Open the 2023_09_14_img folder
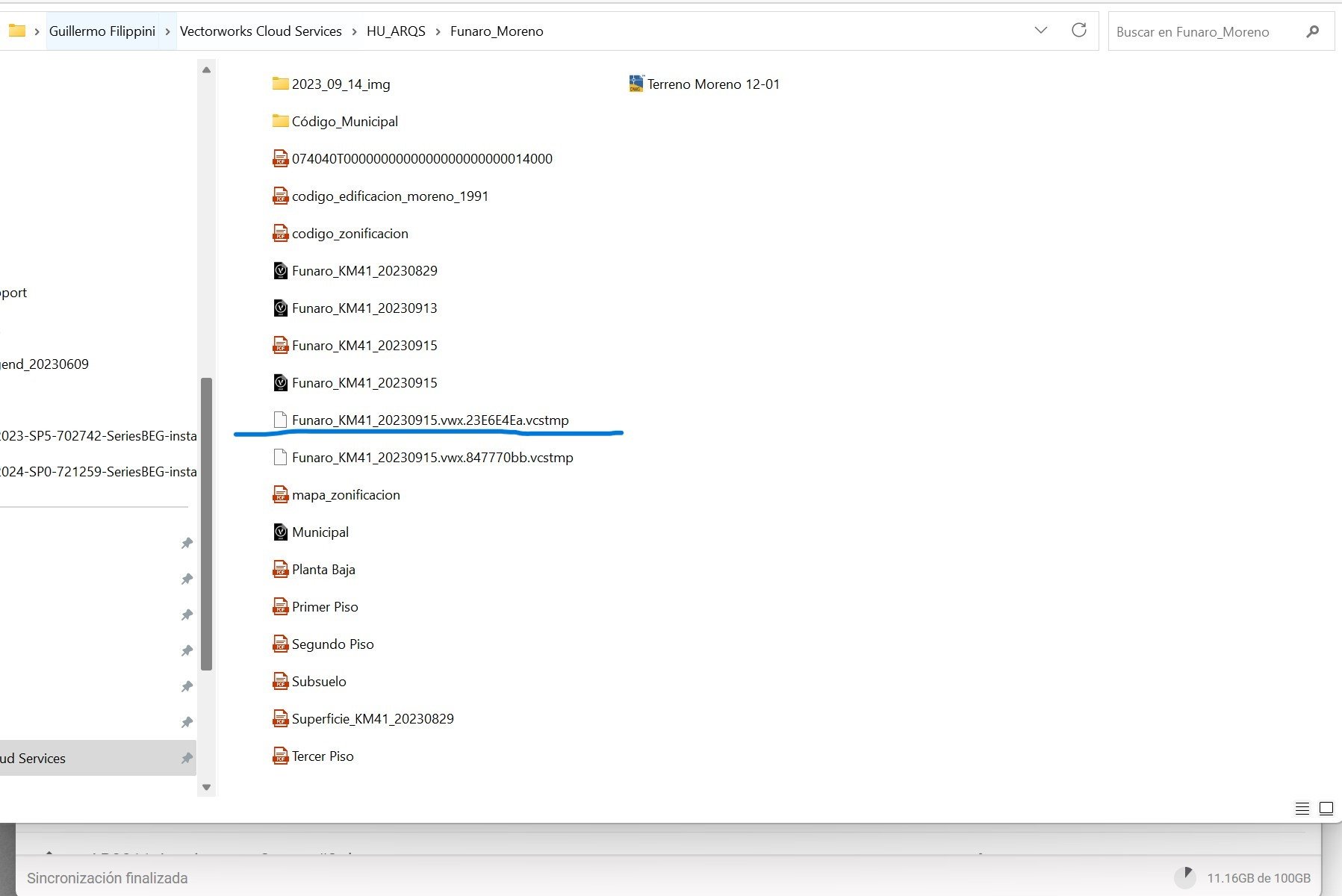This screenshot has width=1342, height=896. (340, 84)
